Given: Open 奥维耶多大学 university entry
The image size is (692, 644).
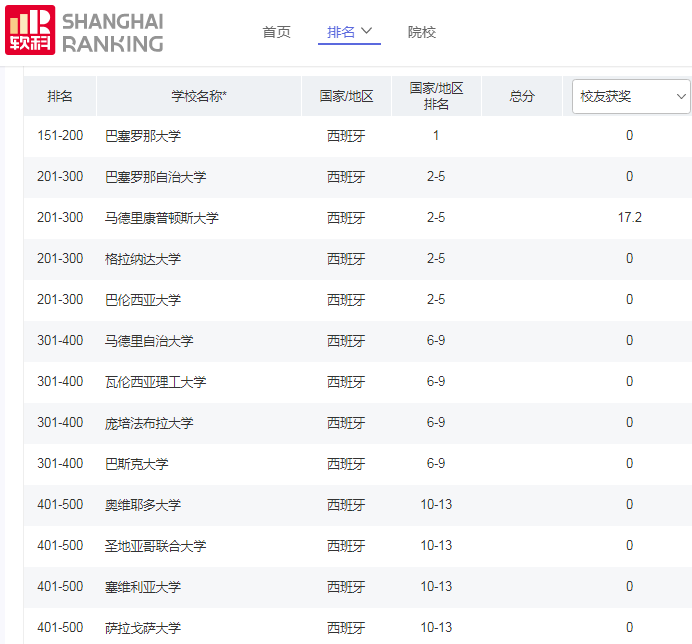Looking at the screenshot, I should [x=143, y=505].
